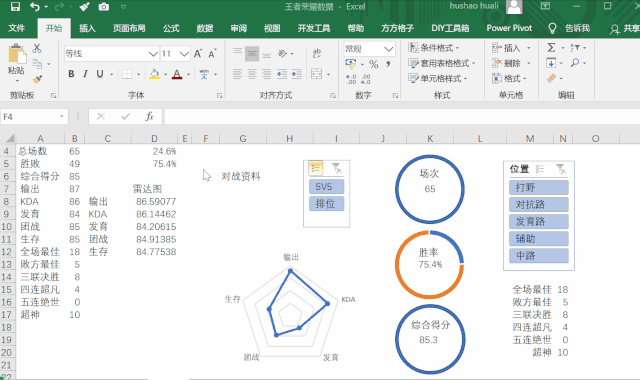
Task: Open the font size dropdown
Action: 184,53
